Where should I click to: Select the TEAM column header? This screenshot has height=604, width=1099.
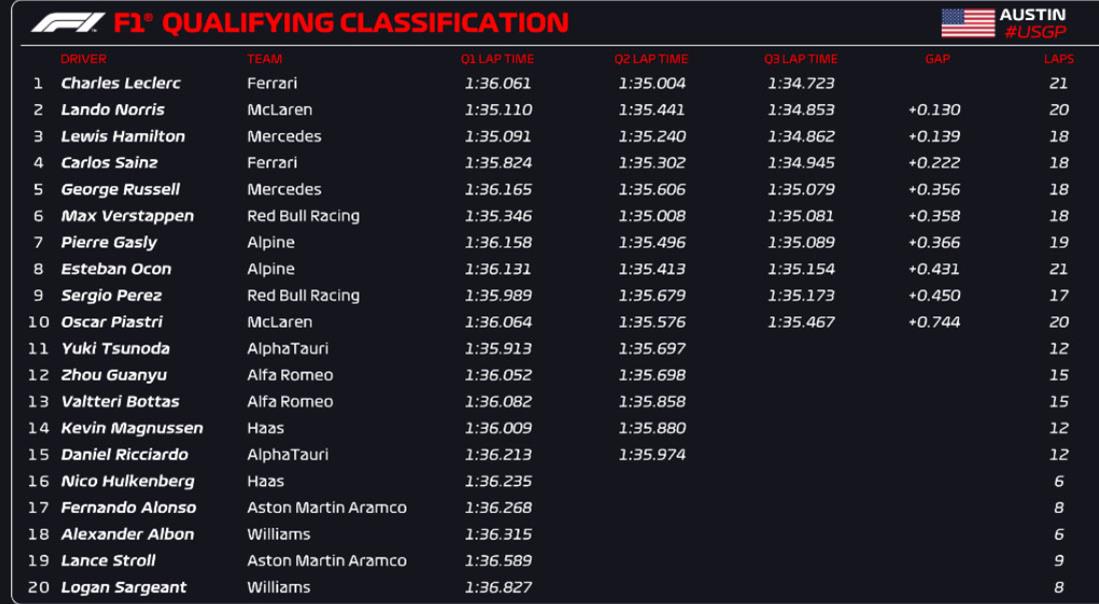tap(264, 59)
